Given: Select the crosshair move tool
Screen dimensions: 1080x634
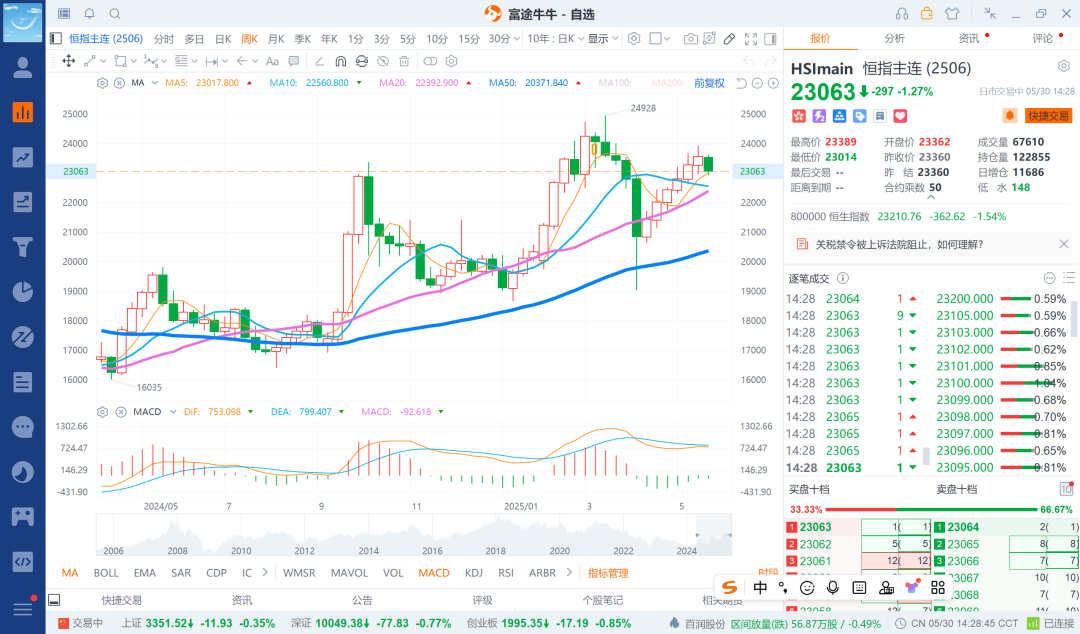Looking at the screenshot, I should [x=69, y=61].
